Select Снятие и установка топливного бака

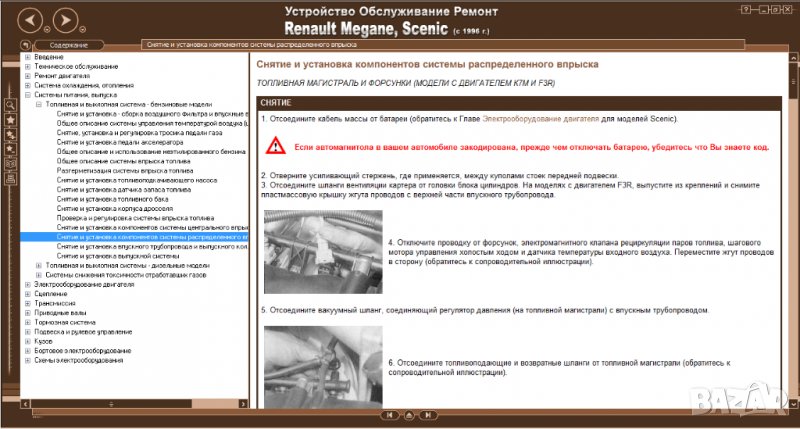pos(110,199)
